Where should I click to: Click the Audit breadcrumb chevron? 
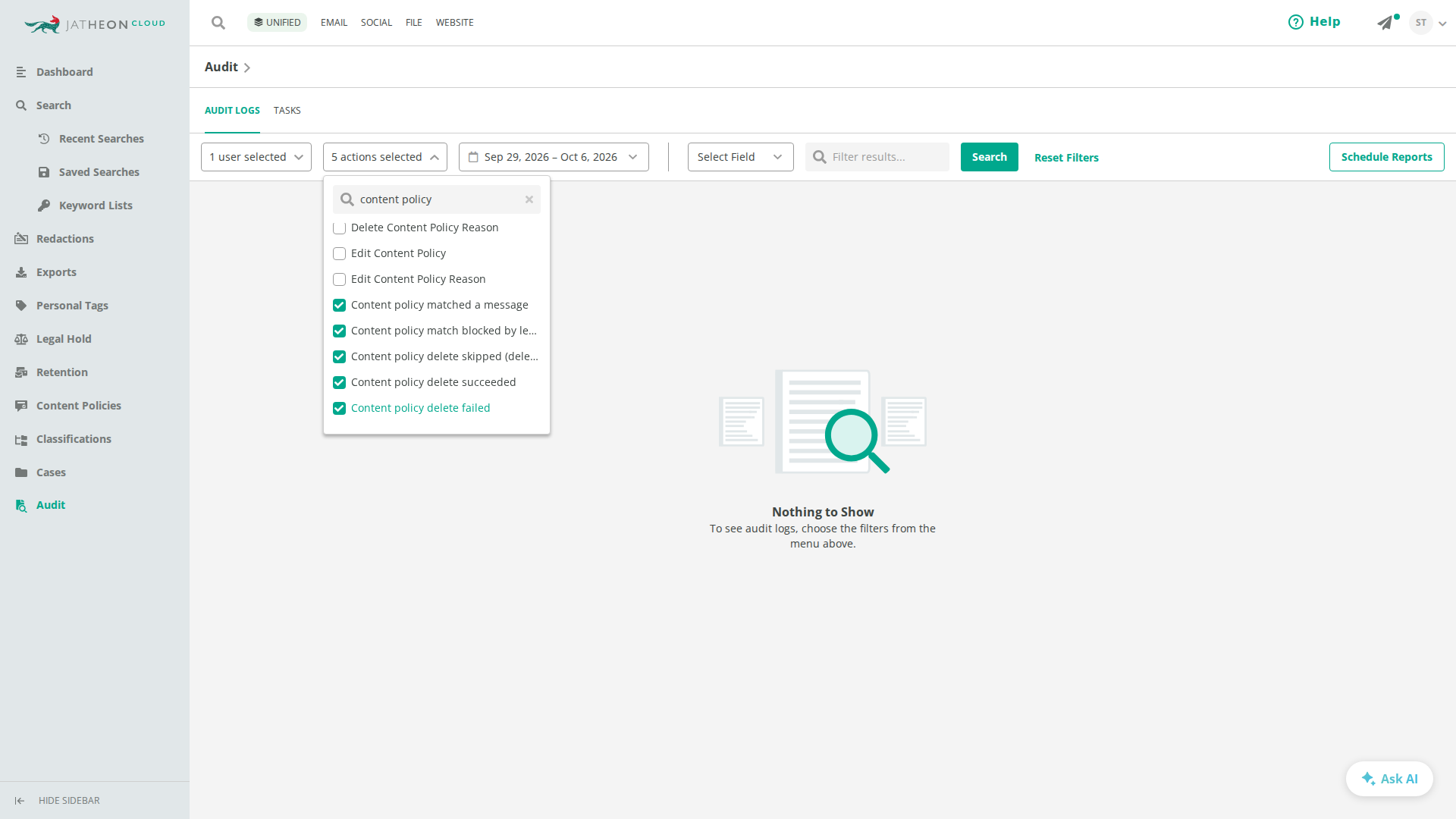[x=247, y=67]
